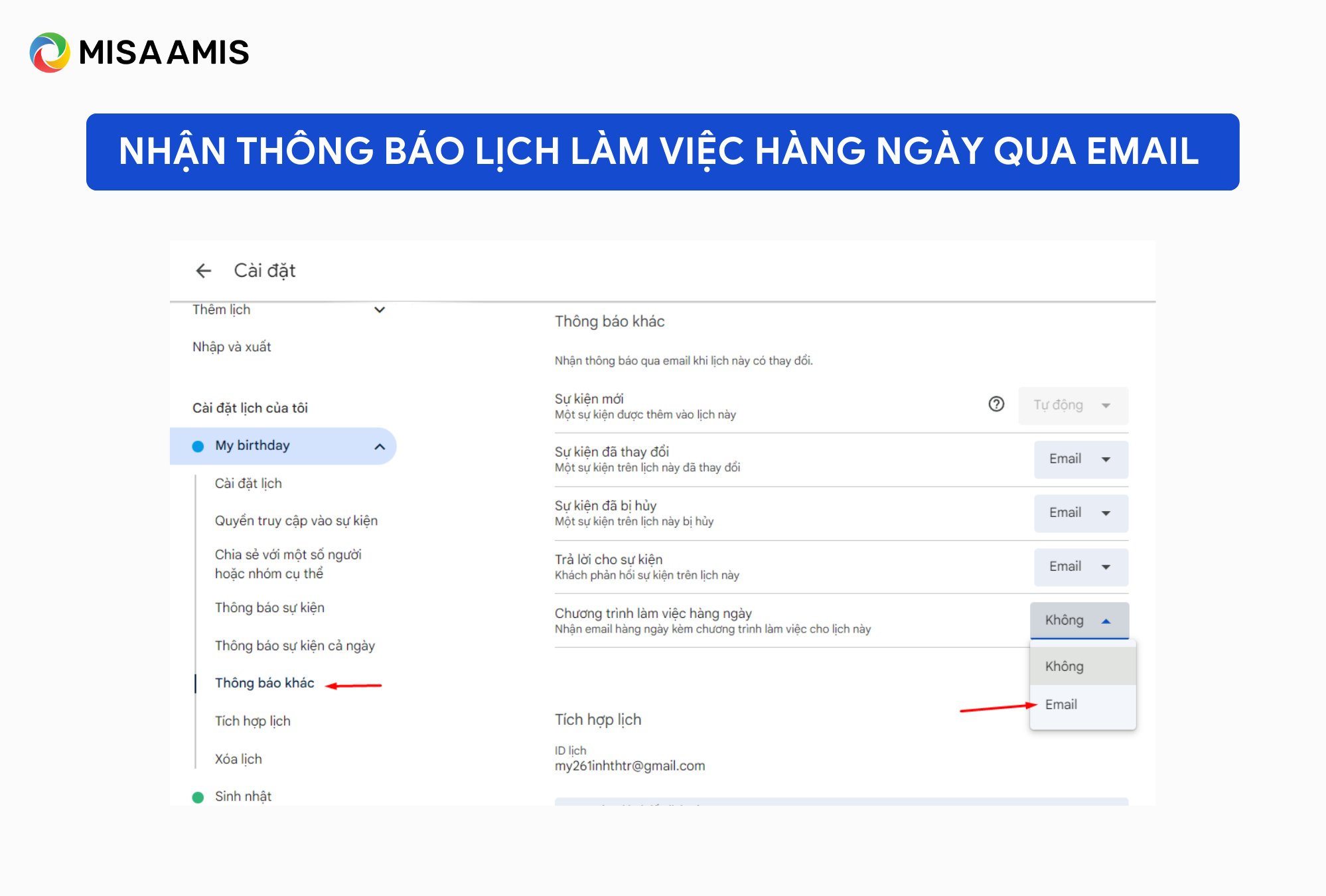This screenshot has height=896, width=1326.
Task: Select Thông báo khác in sidebar
Action: pos(264,683)
